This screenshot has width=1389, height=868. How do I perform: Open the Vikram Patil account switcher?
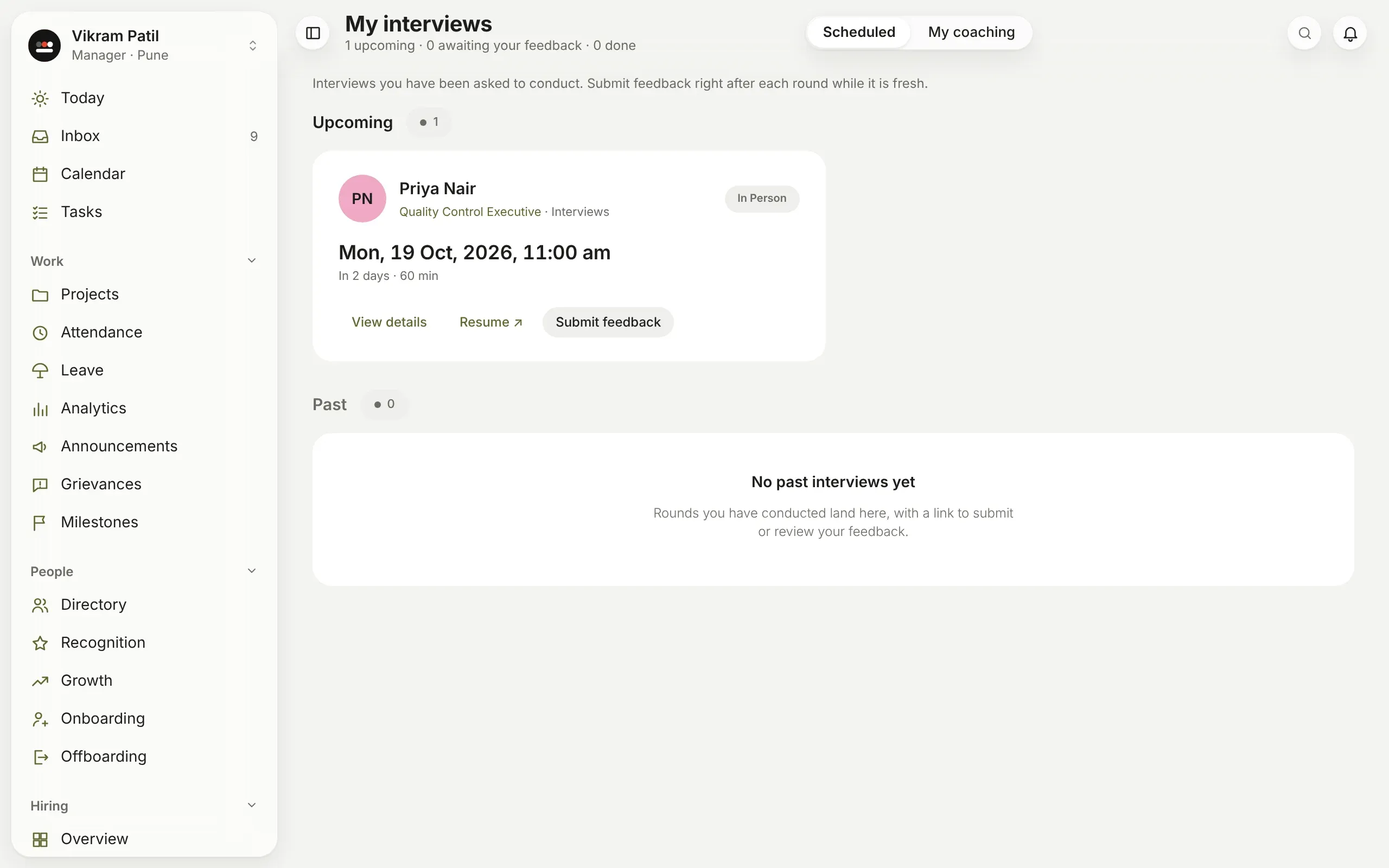(144, 46)
